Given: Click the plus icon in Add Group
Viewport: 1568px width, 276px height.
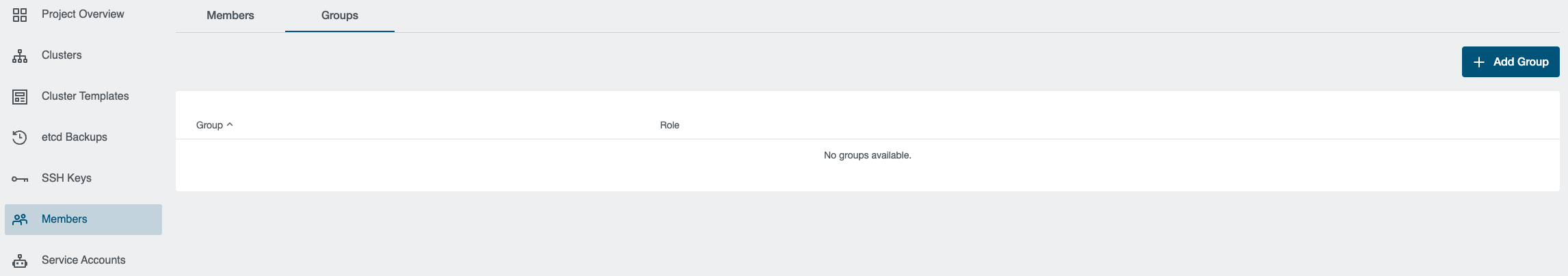Looking at the screenshot, I should [x=1479, y=62].
